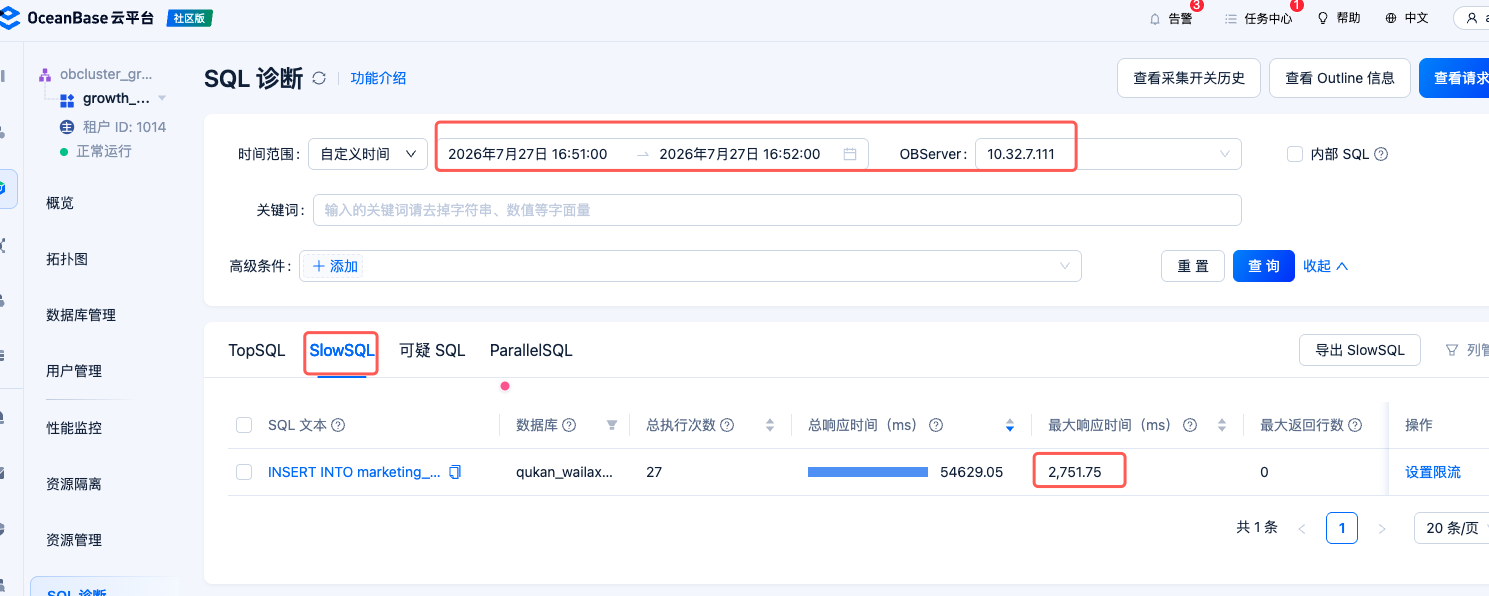This screenshot has width=1489, height=596.
Task: Click the language globe icon
Action: click(x=1391, y=18)
